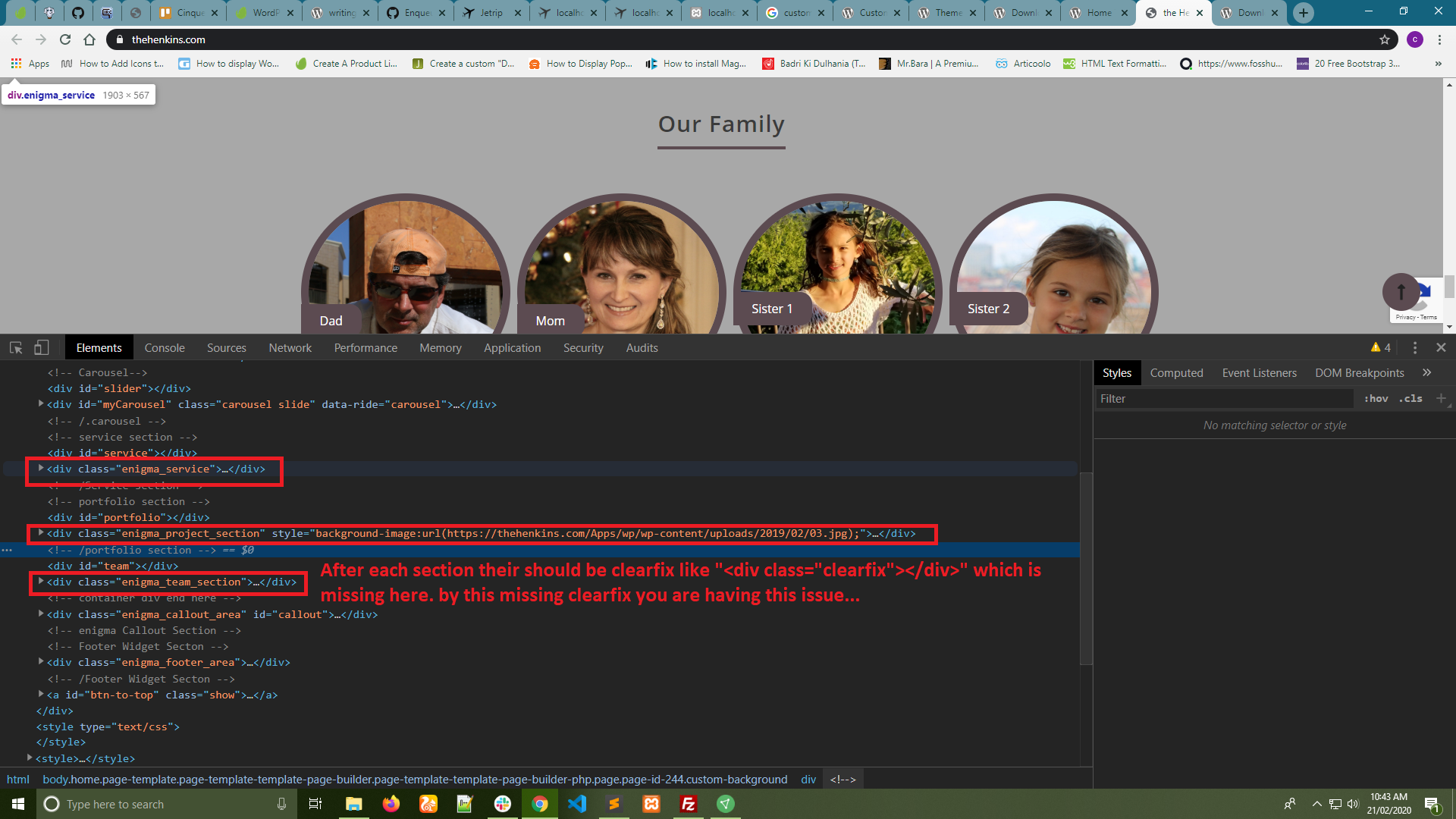Click the microphone icon in taskbar search
Screen dimensions: 1456x819
coord(281,804)
